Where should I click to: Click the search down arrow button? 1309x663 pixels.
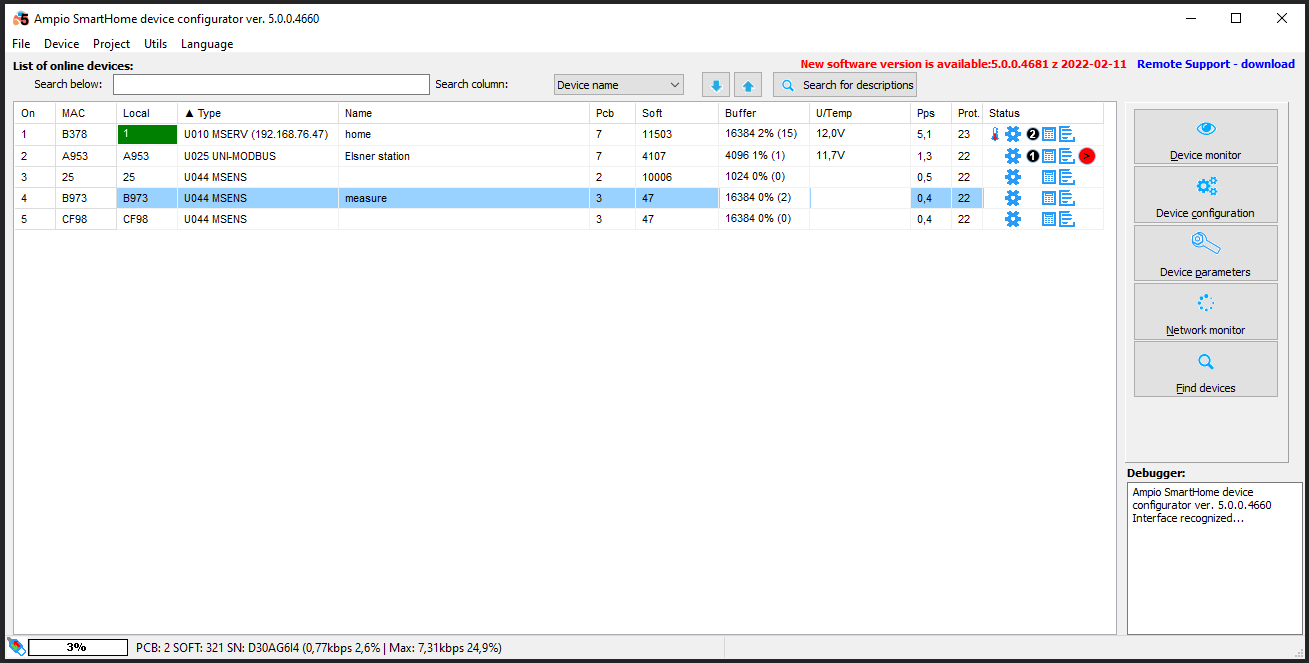716,85
